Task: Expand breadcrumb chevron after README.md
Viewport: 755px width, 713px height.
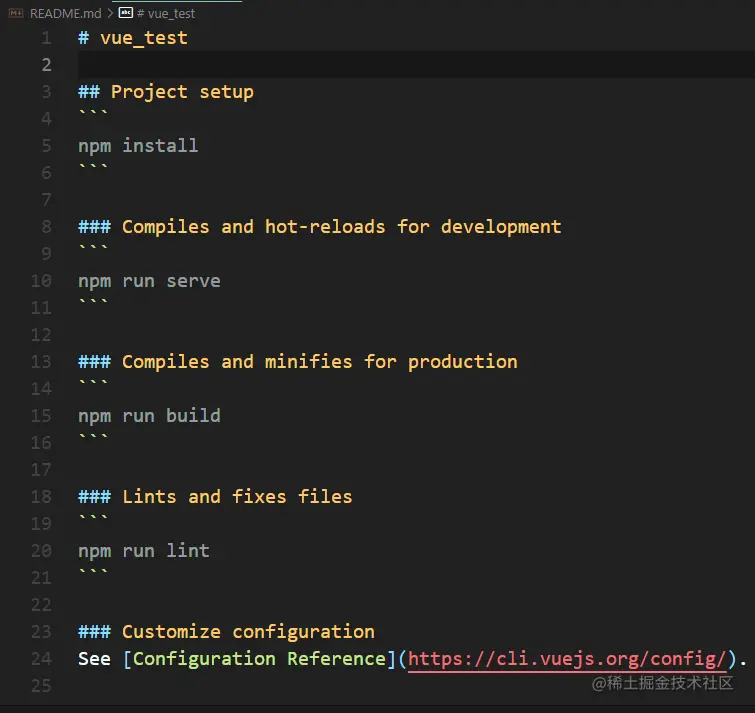Action: click(110, 13)
